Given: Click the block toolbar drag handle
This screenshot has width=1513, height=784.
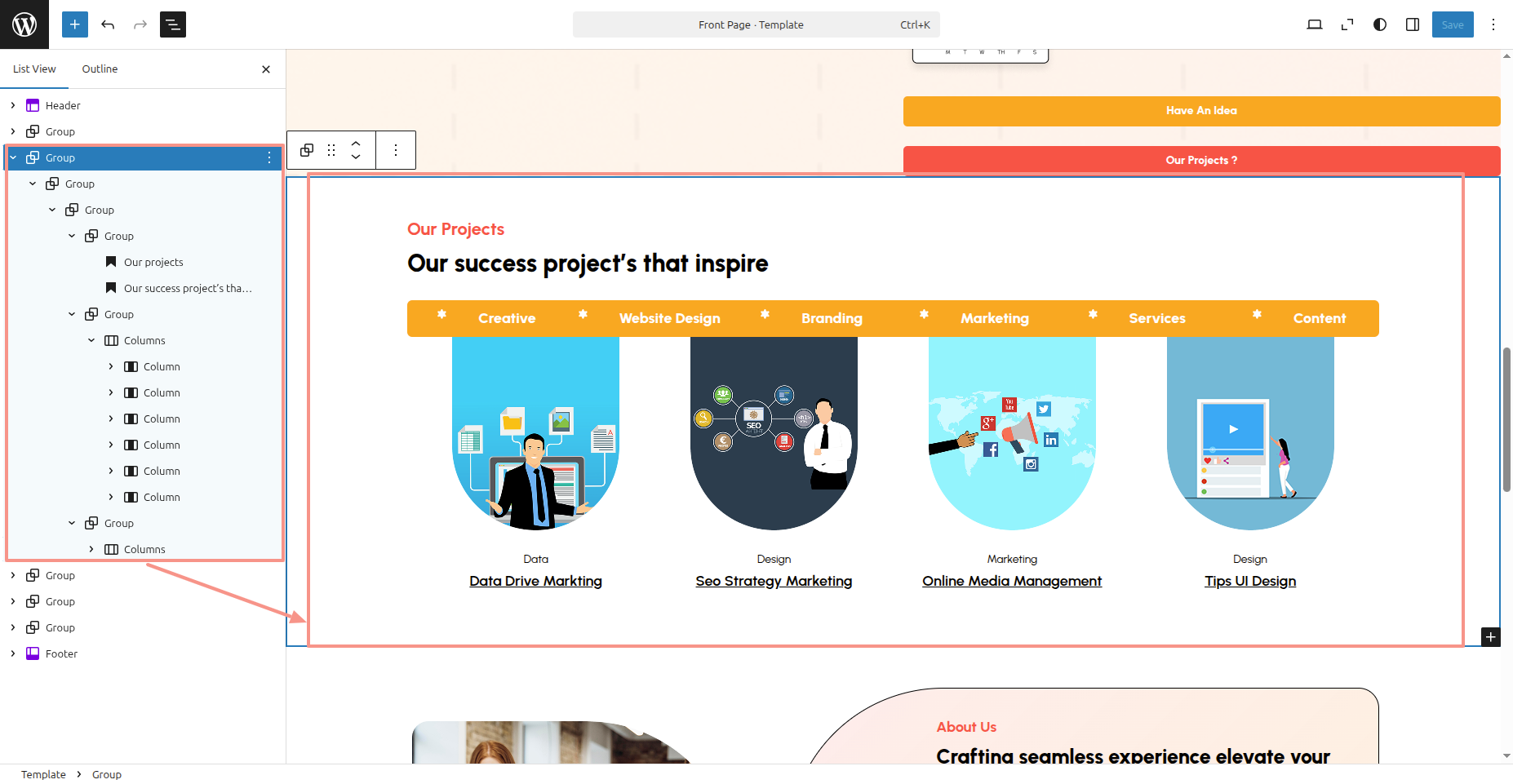Looking at the screenshot, I should pyautogui.click(x=331, y=150).
